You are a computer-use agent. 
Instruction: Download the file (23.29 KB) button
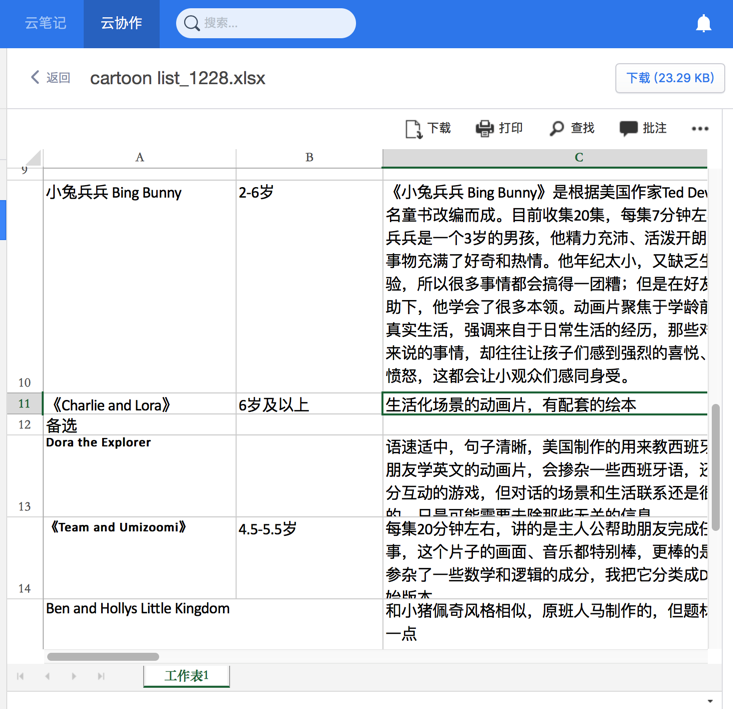(670, 78)
